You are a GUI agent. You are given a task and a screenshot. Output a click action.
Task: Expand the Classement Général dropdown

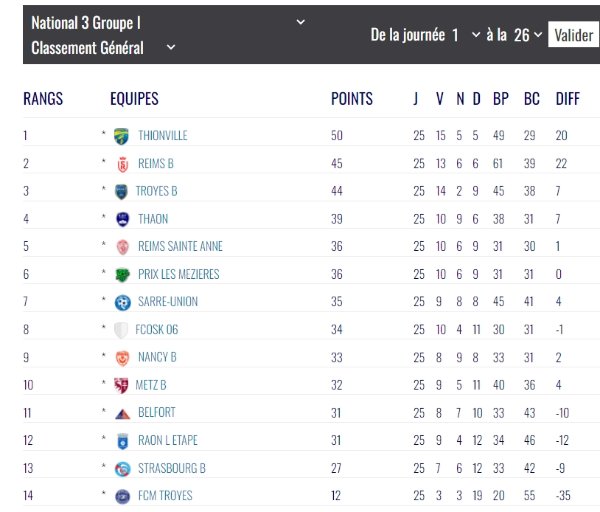pos(103,47)
